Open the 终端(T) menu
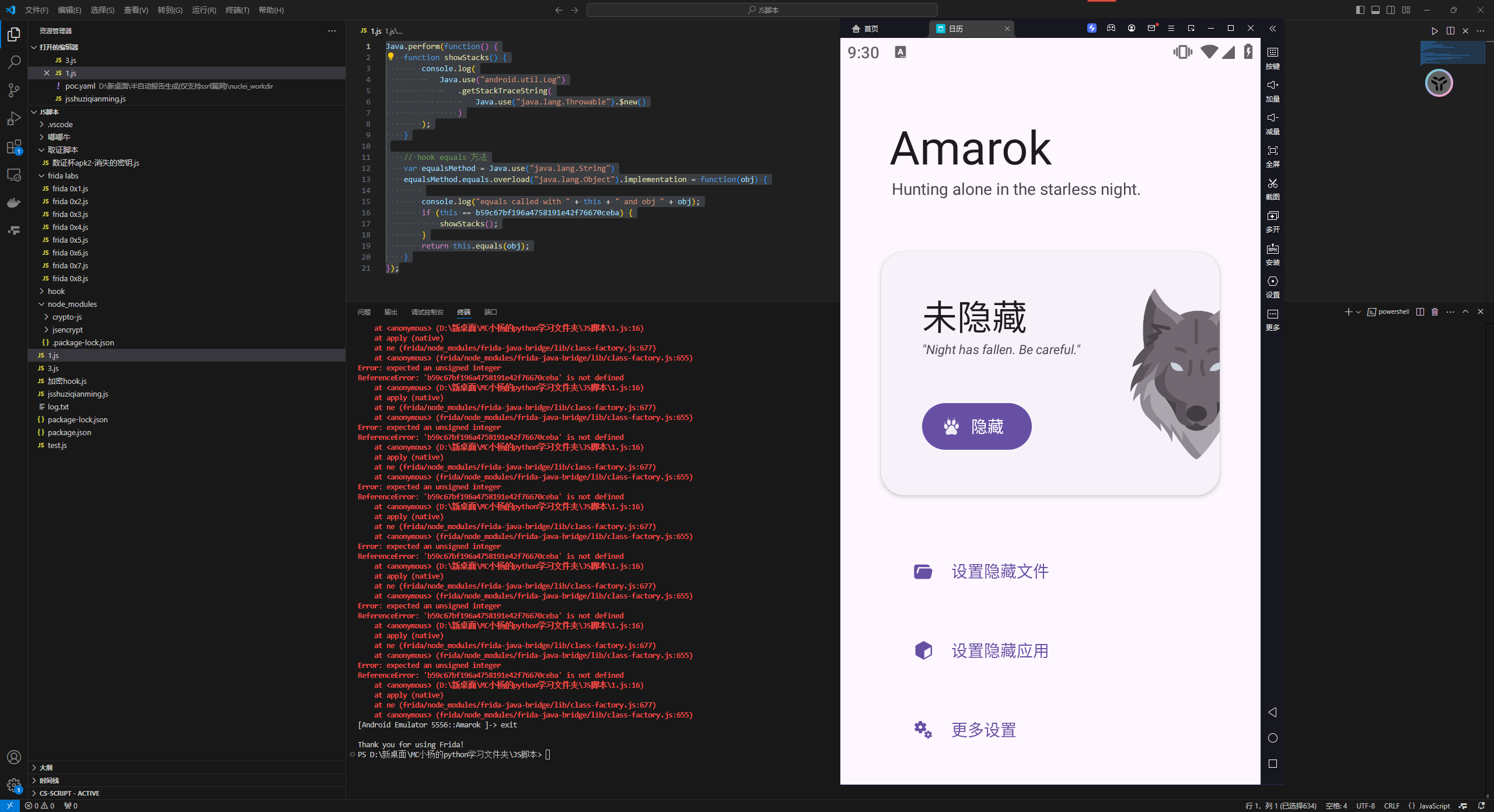The height and width of the screenshot is (812, 1494). coord(237,10)
